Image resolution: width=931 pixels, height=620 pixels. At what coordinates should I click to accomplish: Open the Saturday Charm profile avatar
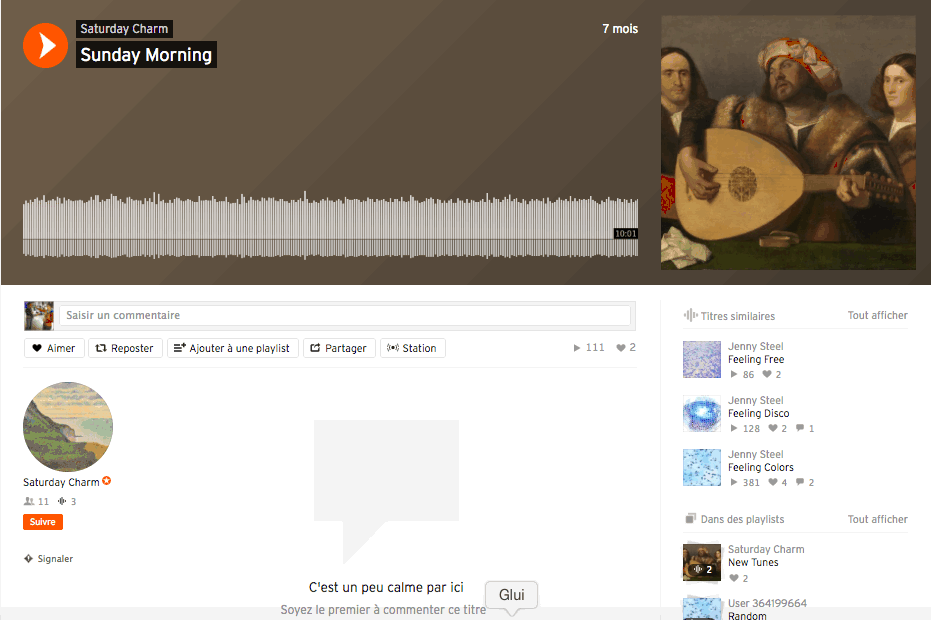click(x=68, y=426)
